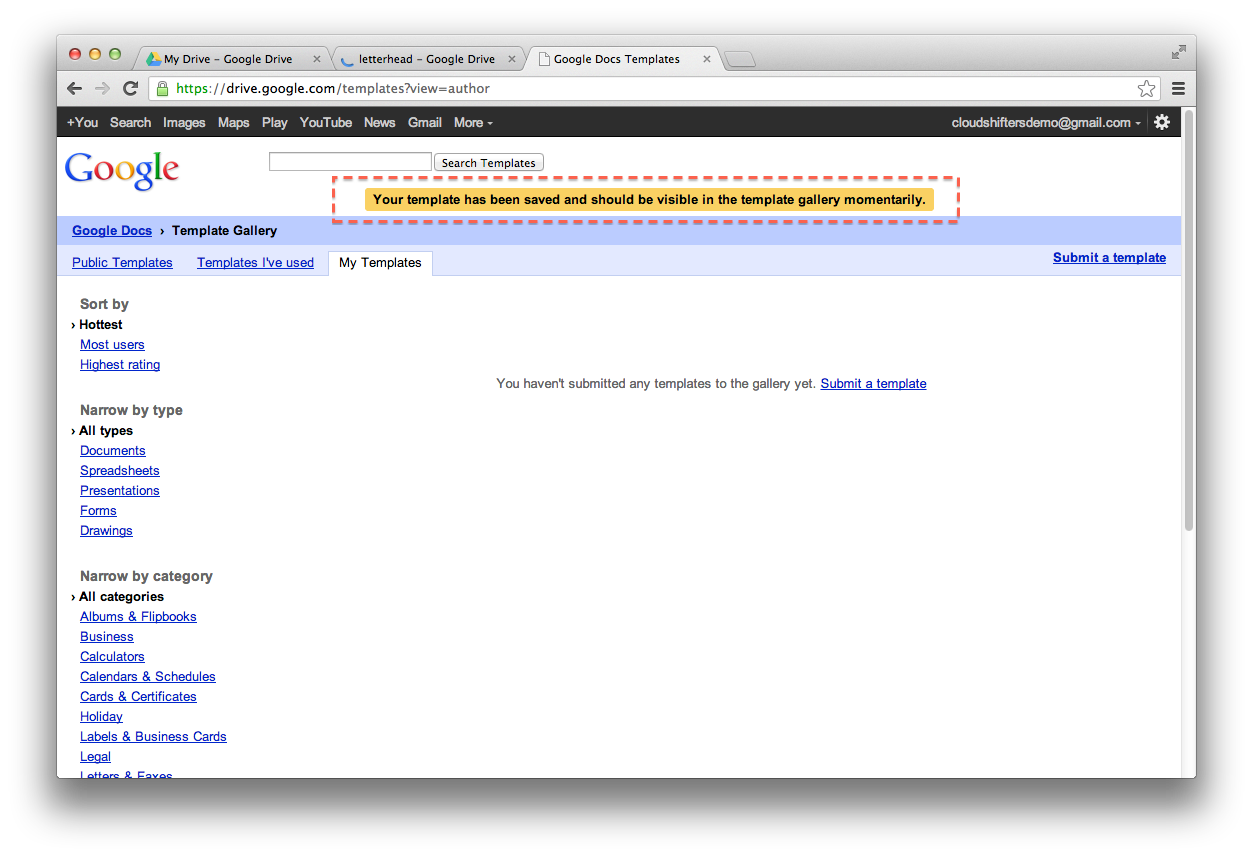The height and width of the screenshot is (857, 1253).
Task: Open Legal category
Action: click(95, 756)
